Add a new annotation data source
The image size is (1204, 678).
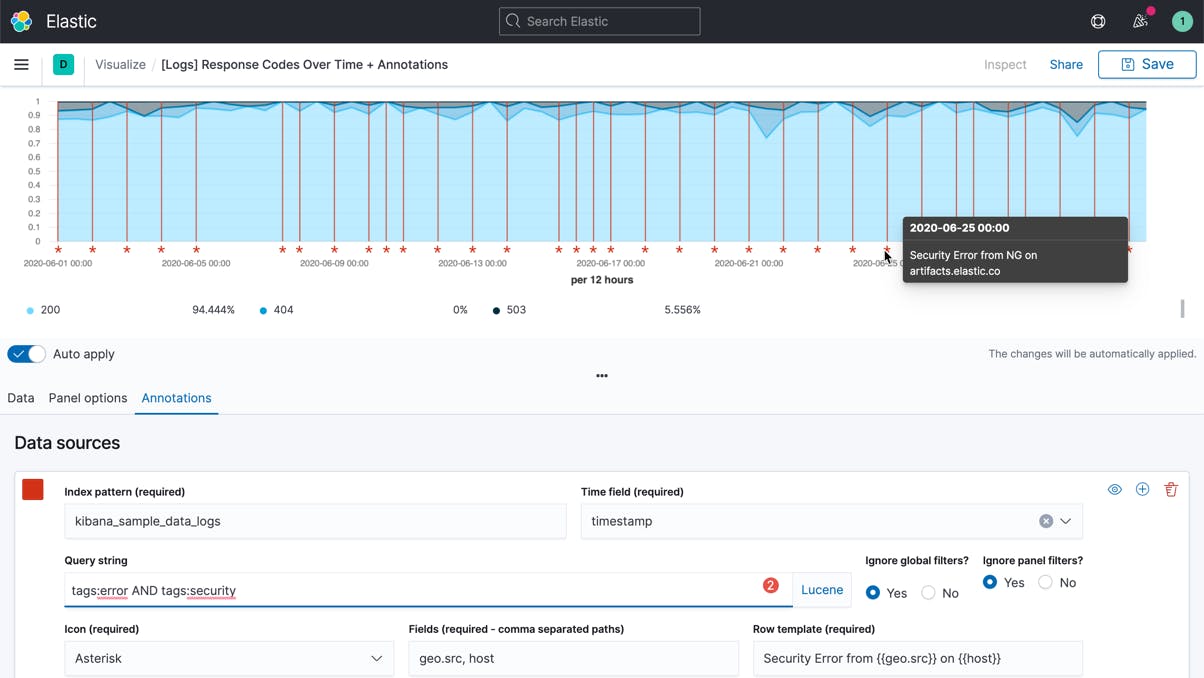point(1142,489)
